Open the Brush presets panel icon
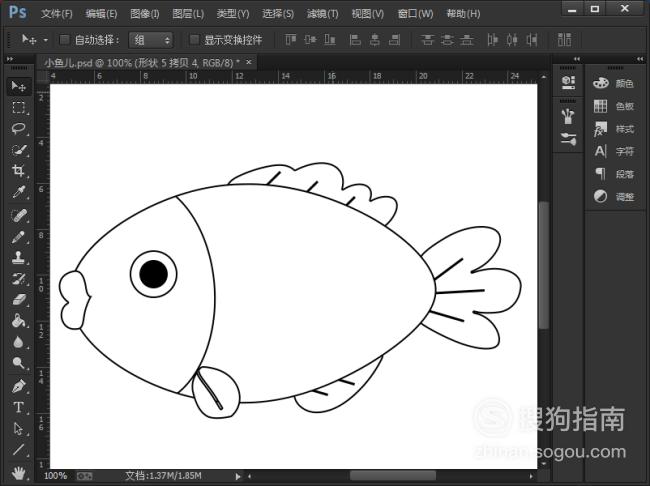Viewport: 650px width, 486px height. pyautogui.click(x=568, y=116)
